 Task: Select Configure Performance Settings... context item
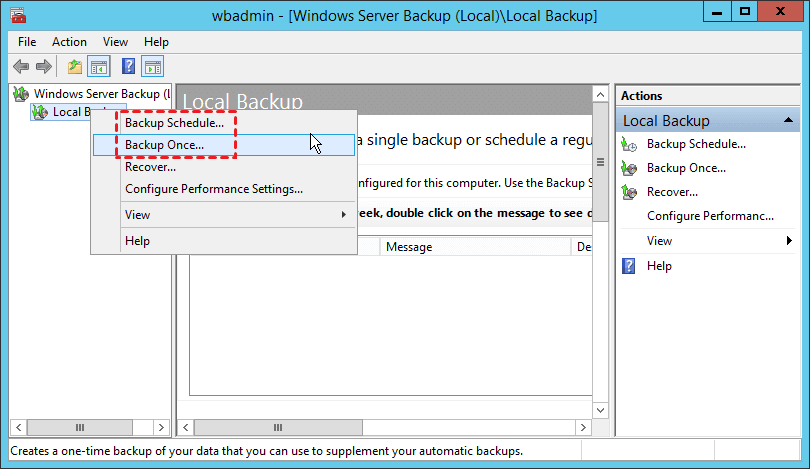pyautogui.click(x=224, y=189)
